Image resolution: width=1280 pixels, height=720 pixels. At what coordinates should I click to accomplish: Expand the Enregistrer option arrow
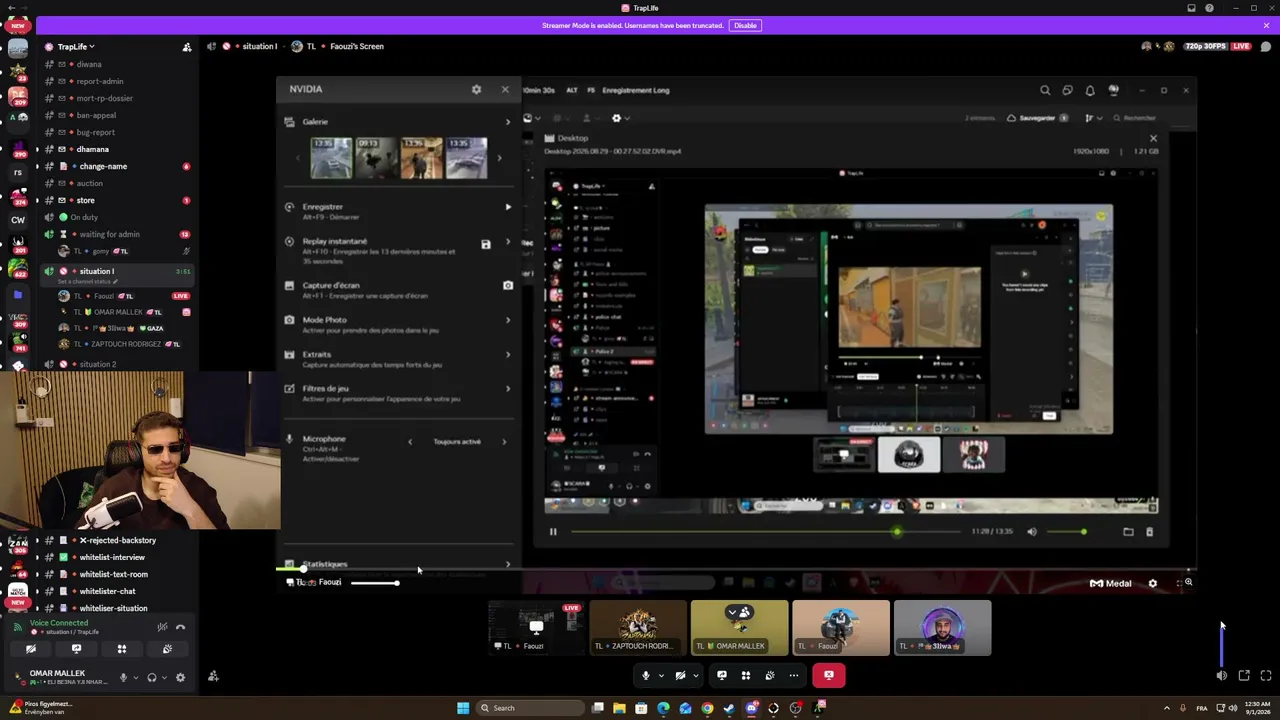tap(508, 207)
